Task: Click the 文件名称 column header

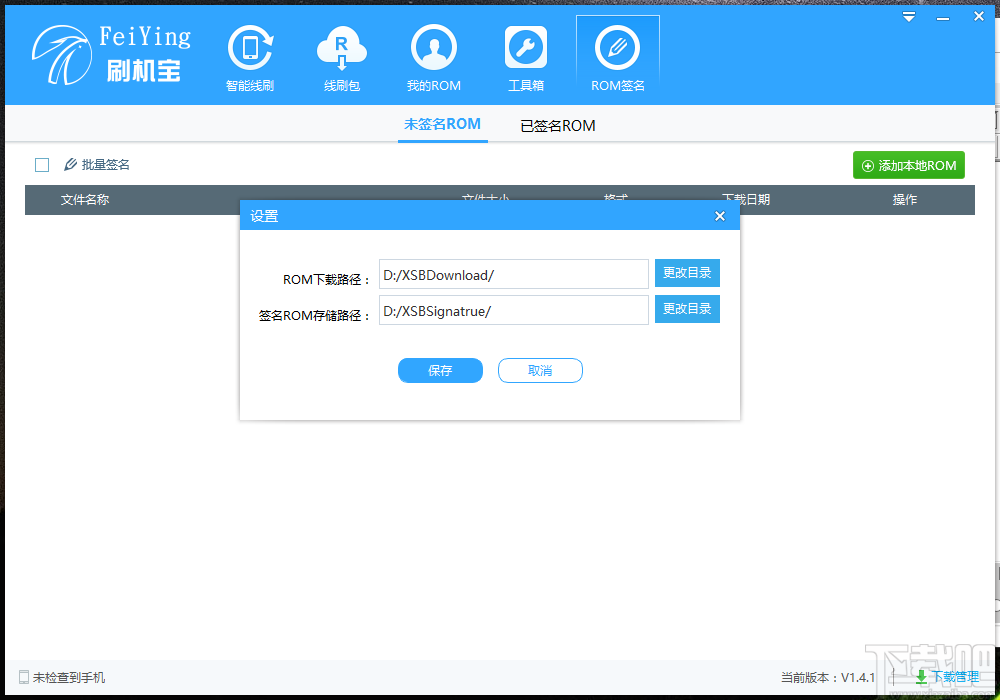Action: [85, 200]
